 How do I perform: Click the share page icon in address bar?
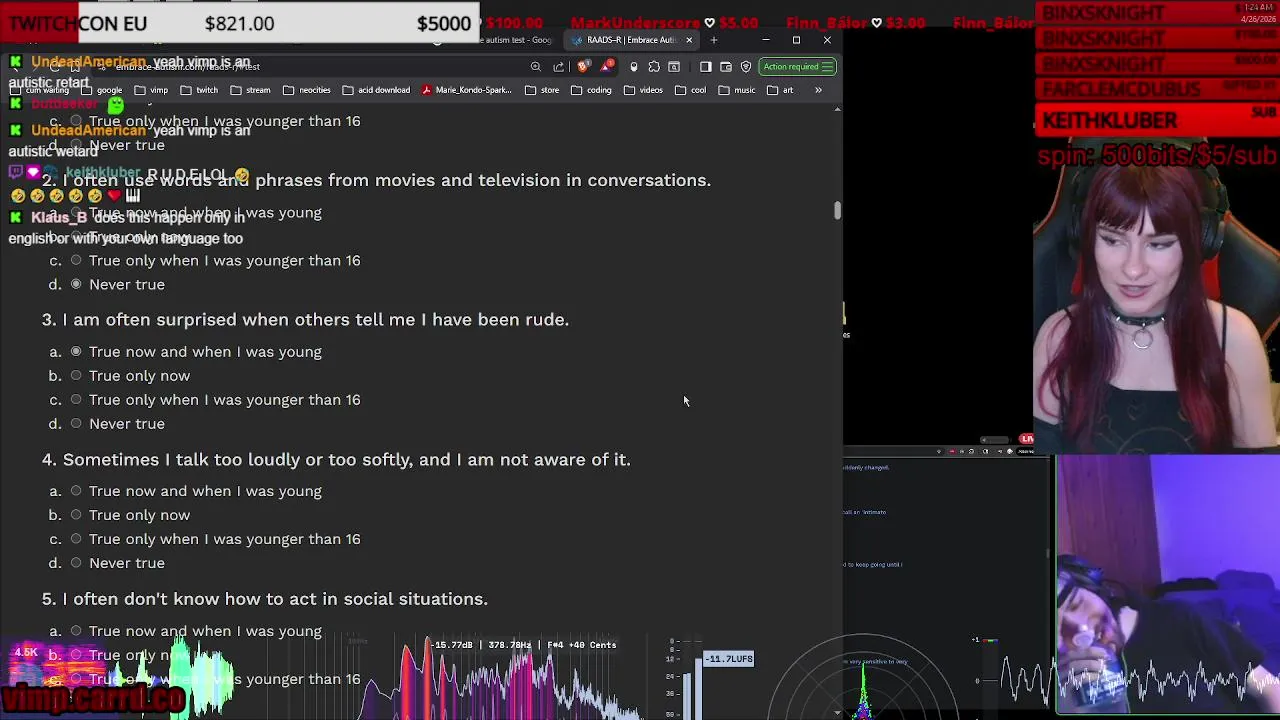point(559,67)
